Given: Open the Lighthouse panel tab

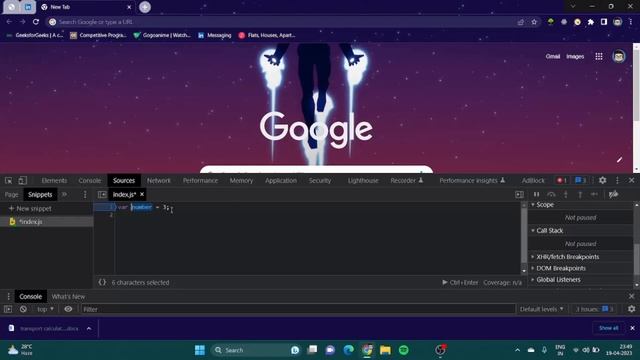Looking at the screenshot, I should coord(363,180).
